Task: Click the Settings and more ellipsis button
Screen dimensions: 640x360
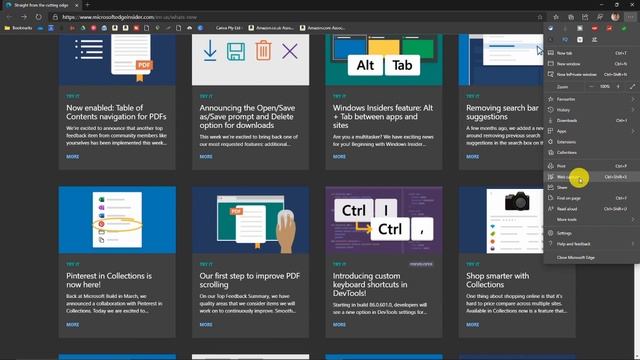Action: (x=631, y=17)
